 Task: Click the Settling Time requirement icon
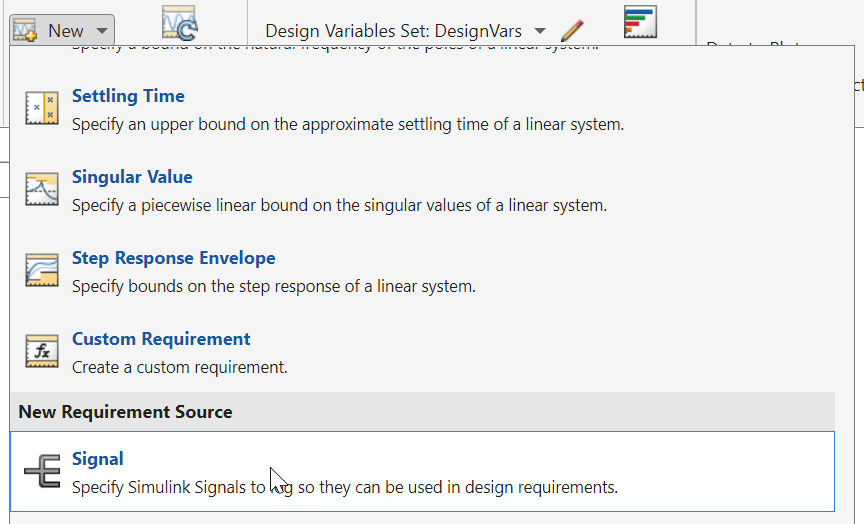pyautogui.click(x=42, y=108)
